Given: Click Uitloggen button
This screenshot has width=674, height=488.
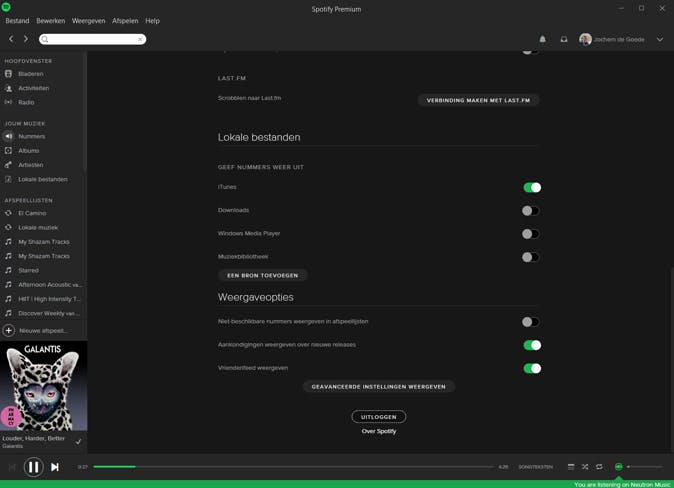Looking at the screenshot, I should [x=379, y=417].
